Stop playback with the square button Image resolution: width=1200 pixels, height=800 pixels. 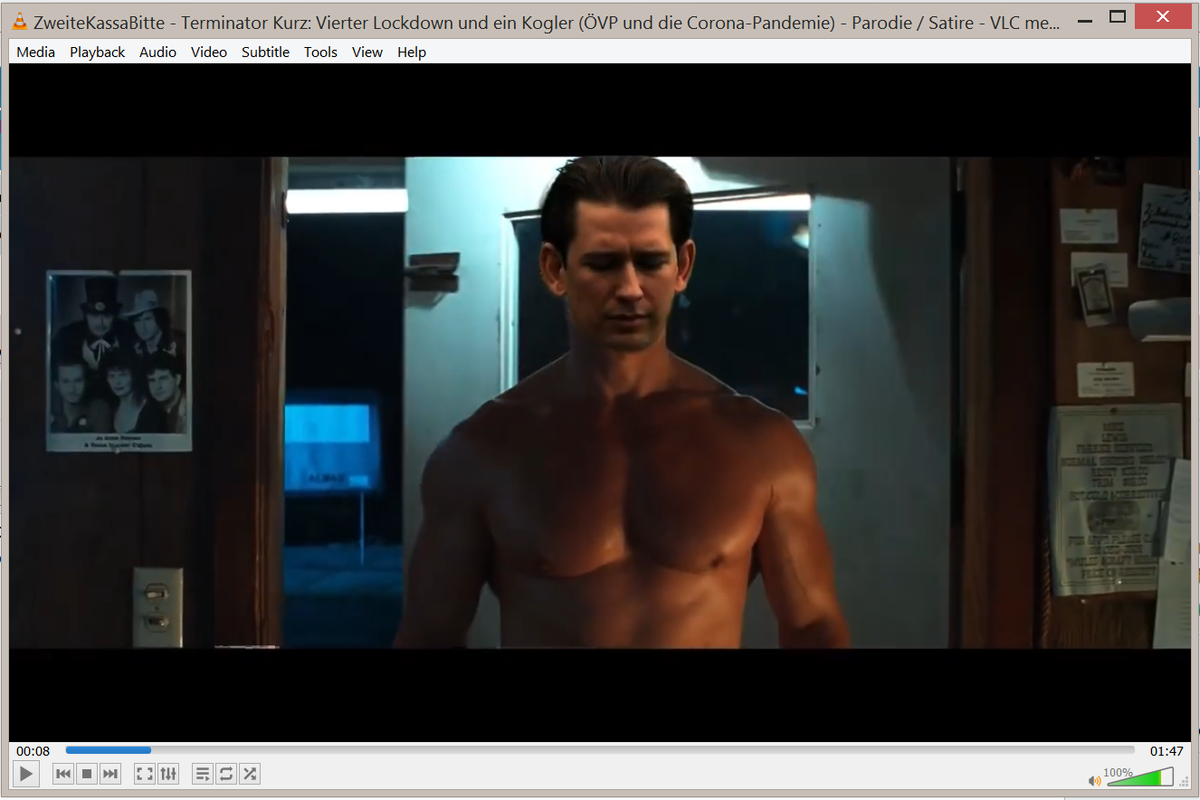point(87,773)
